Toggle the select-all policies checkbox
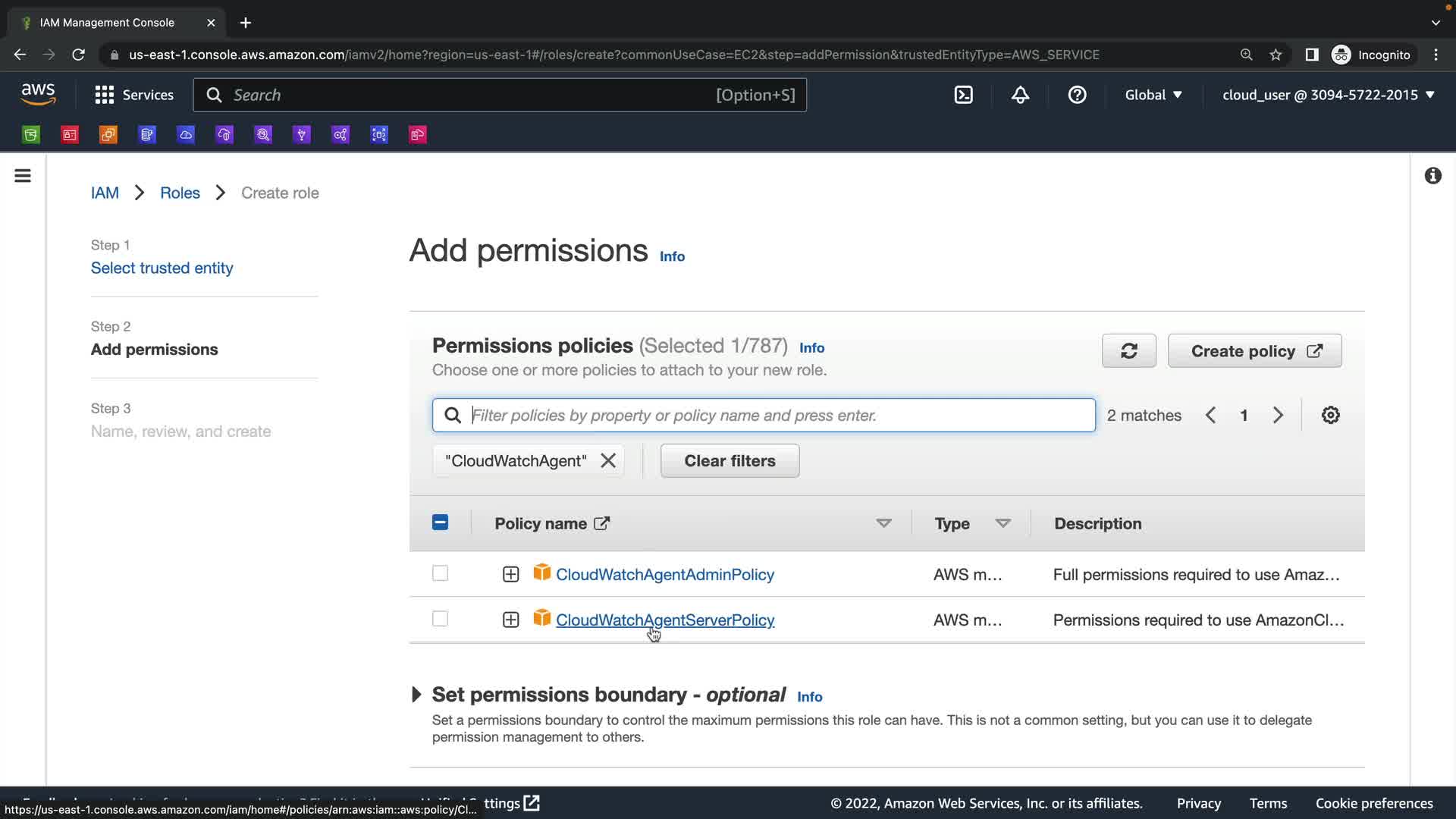This screenshot has height=819, width=1456. 440,523
